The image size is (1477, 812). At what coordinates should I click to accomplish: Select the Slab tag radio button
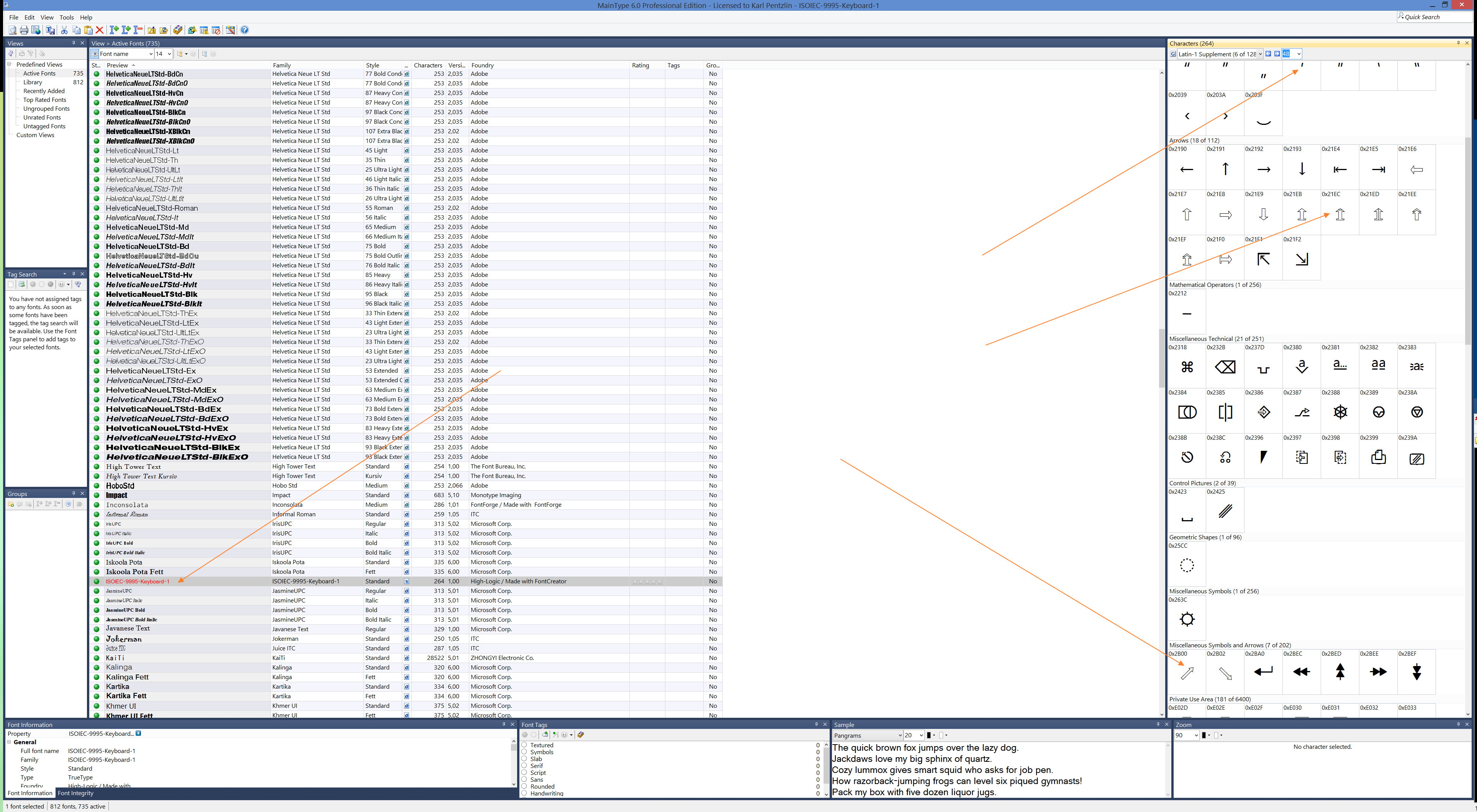pyautogui.click(x=524, y=759)
